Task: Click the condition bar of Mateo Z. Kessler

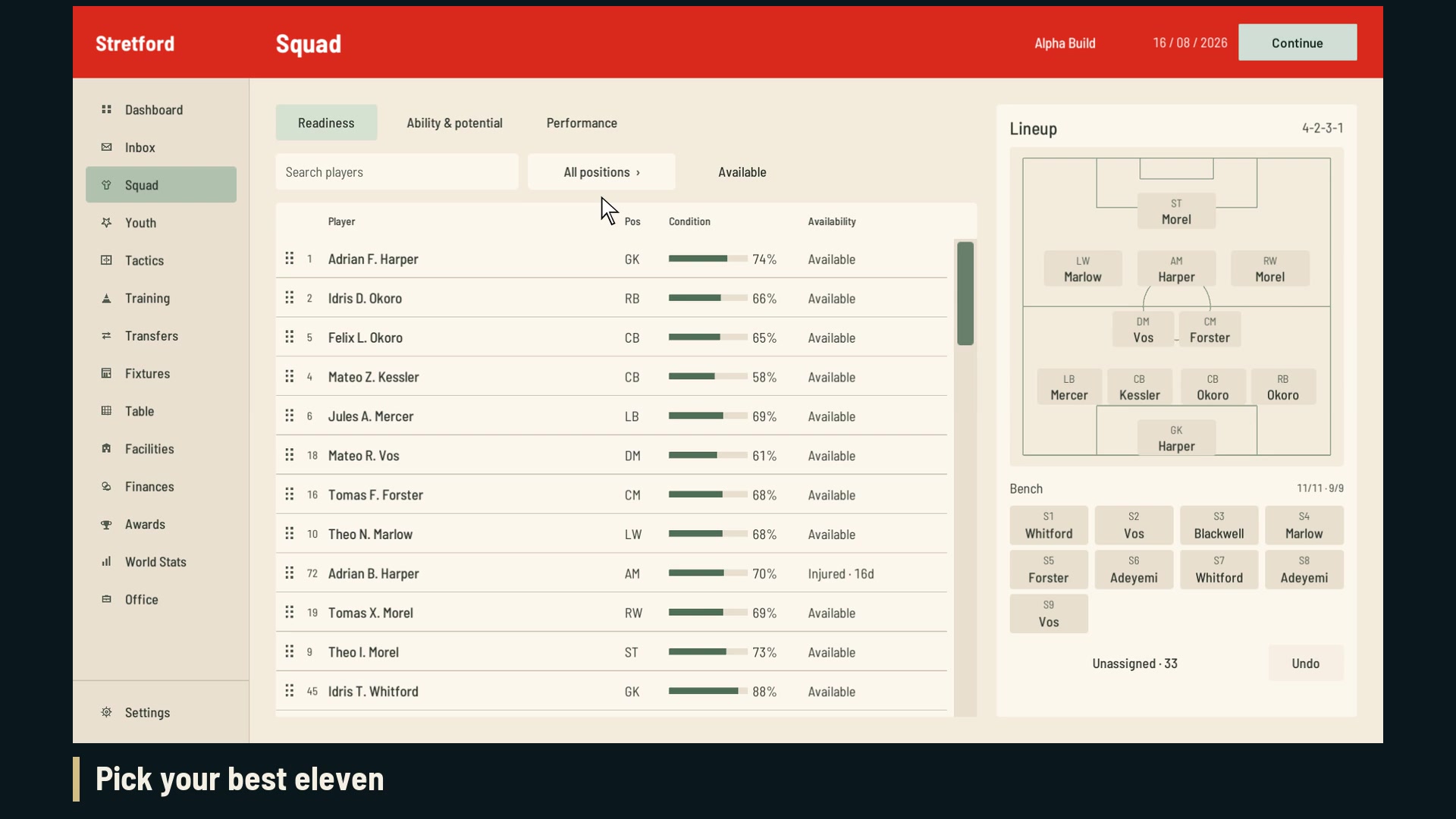Action: [x=708, y=376]
